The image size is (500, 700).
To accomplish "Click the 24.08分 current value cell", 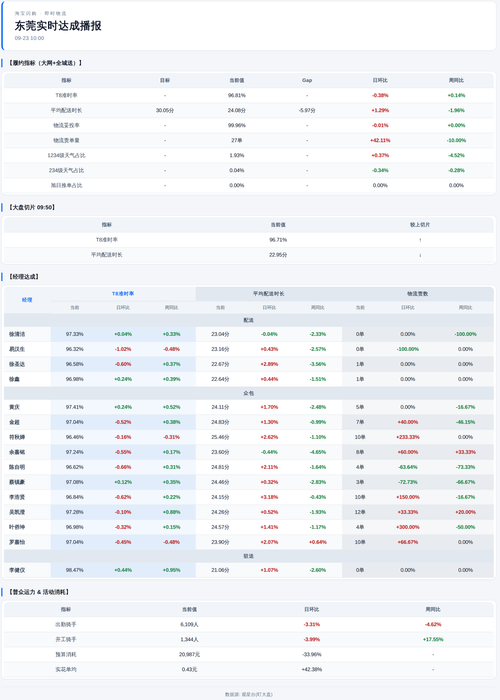I will (237, 110).
